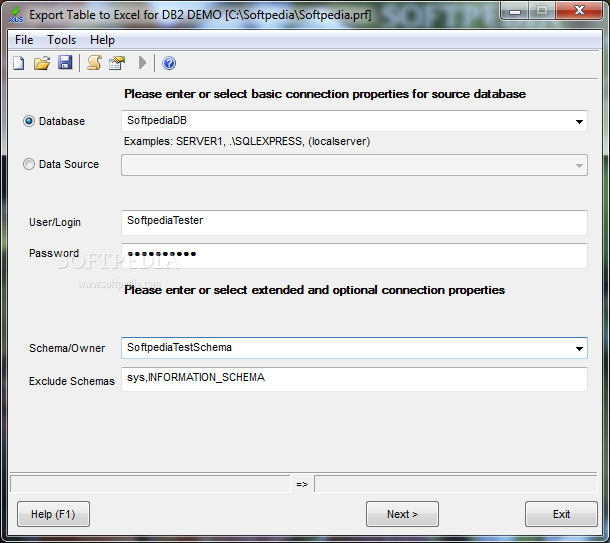This screenshot has width=610, height=543.
Task: Open the File menu
Action: point(24,40)
